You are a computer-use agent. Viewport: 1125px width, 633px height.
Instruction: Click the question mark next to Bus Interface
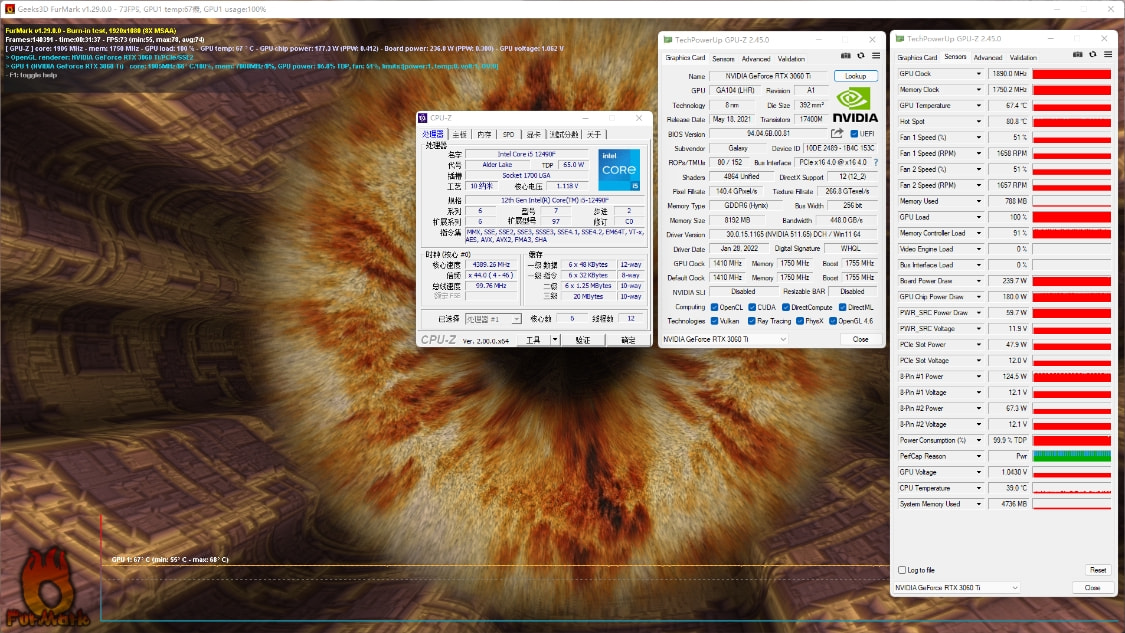click(x=875, y=162)
